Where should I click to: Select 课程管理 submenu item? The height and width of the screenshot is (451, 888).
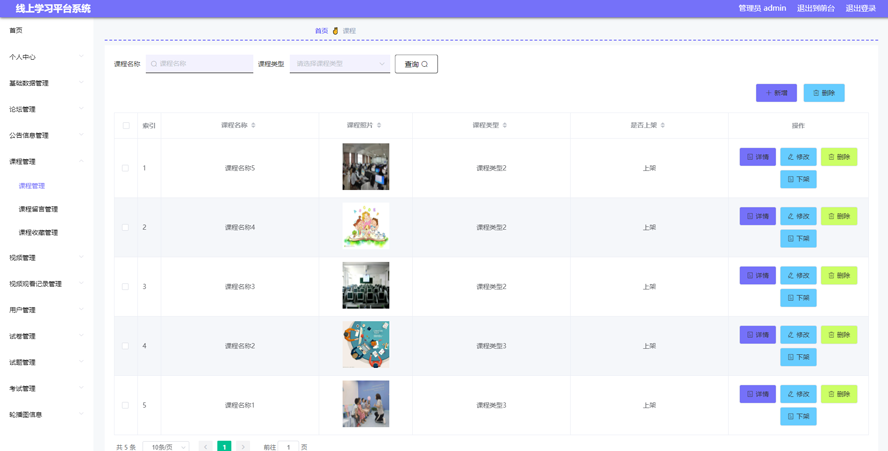(32, 186)
